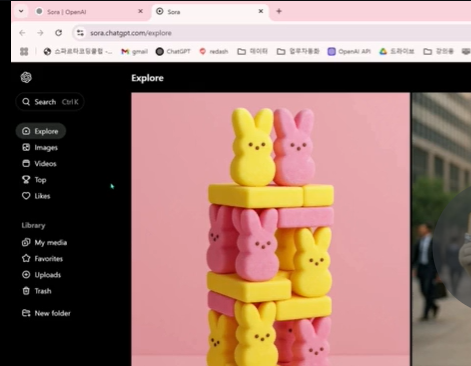Select Explore in the sidebar
Image resolution: width=471 pixels, height=366 pixels.
(x=41, y=131)
